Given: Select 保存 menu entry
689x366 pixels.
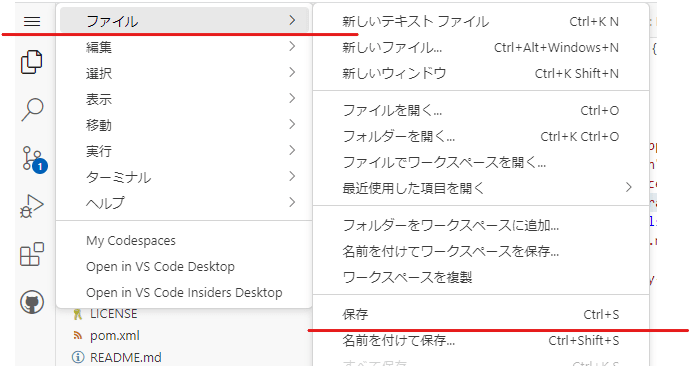Looking at the screenshot, I should [481, 315].
